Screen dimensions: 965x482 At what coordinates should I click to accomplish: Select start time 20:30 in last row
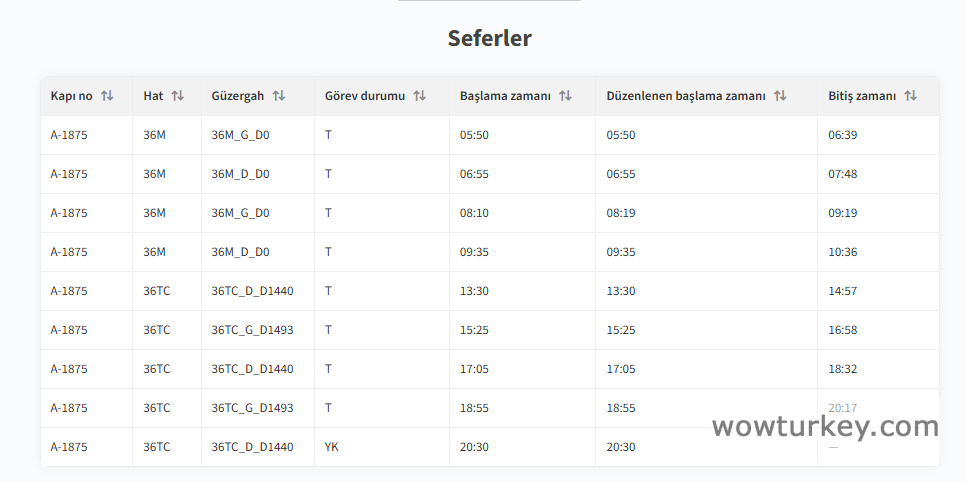[474, 447]
